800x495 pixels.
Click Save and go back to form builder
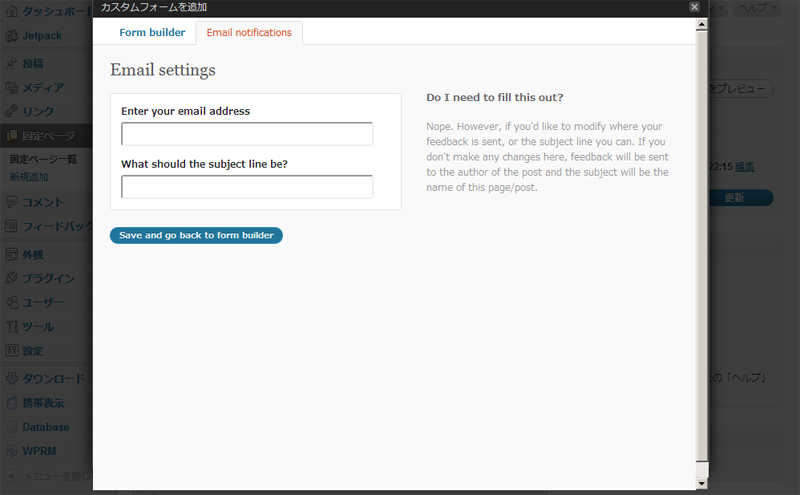pos(196,235)
